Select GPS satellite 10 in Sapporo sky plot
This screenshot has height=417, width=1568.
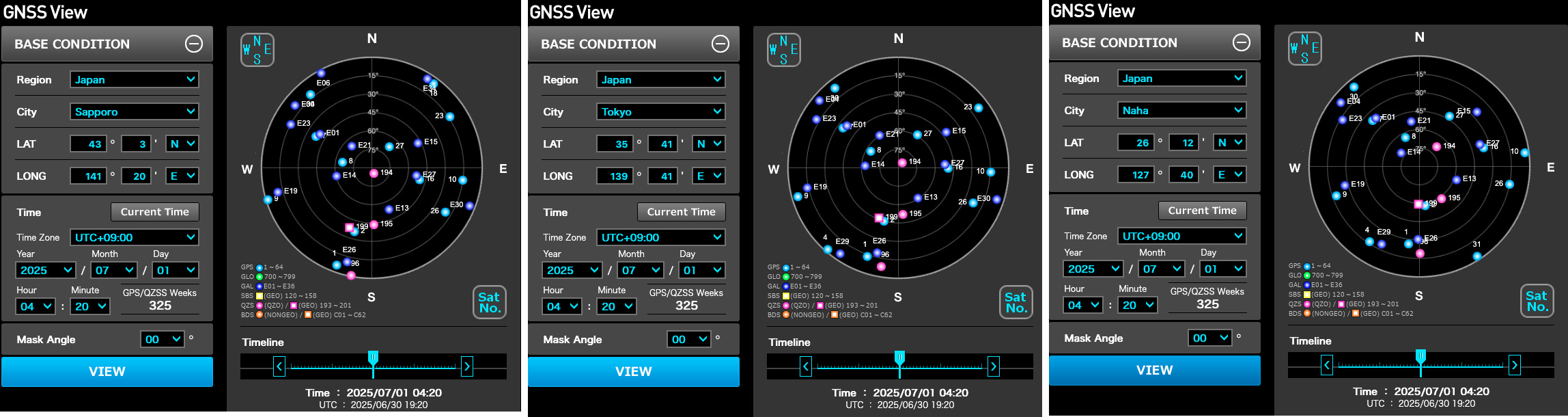tap(463, 180)
